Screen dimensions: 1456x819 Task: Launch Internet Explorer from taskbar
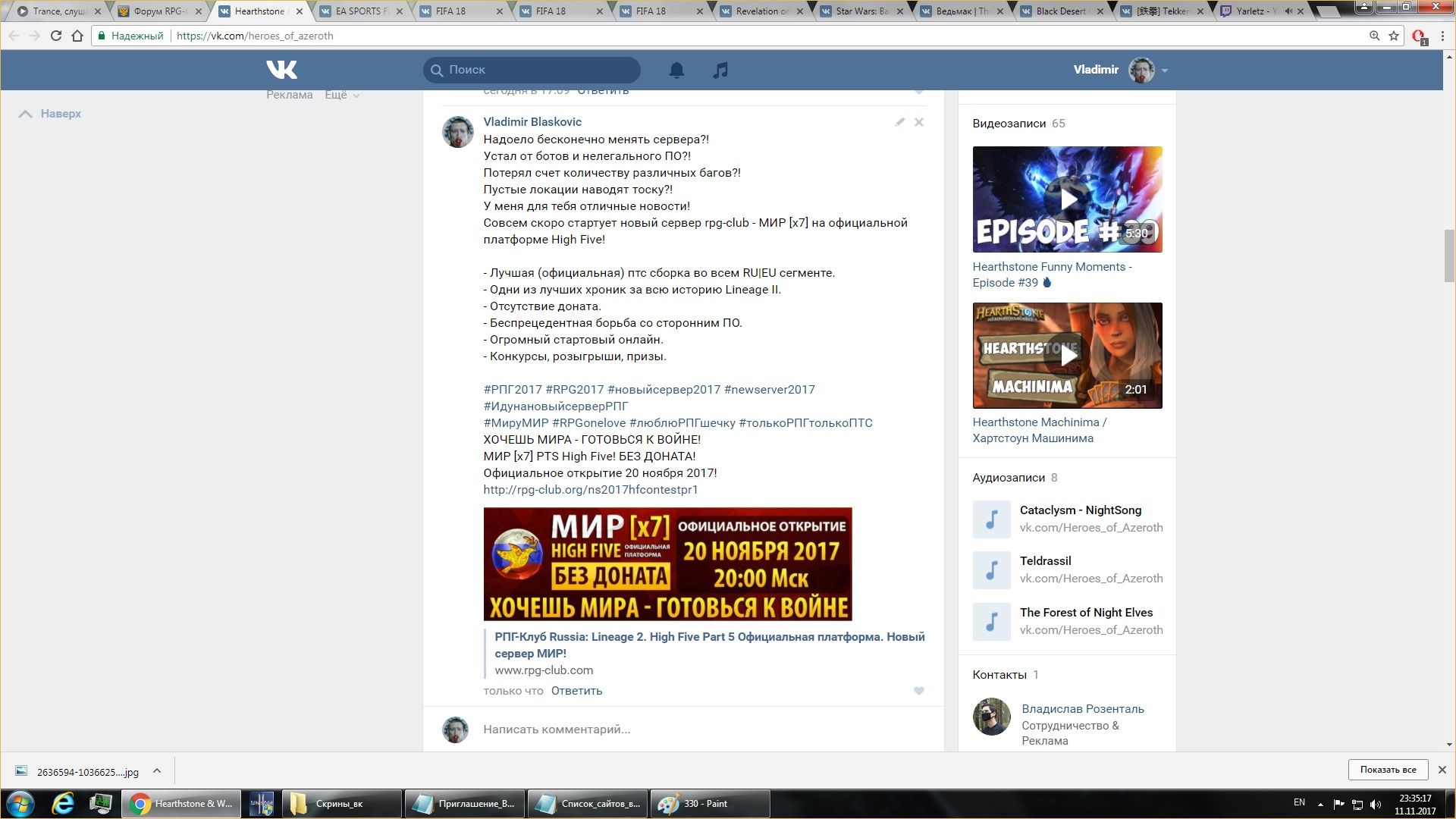coord(63,804)
